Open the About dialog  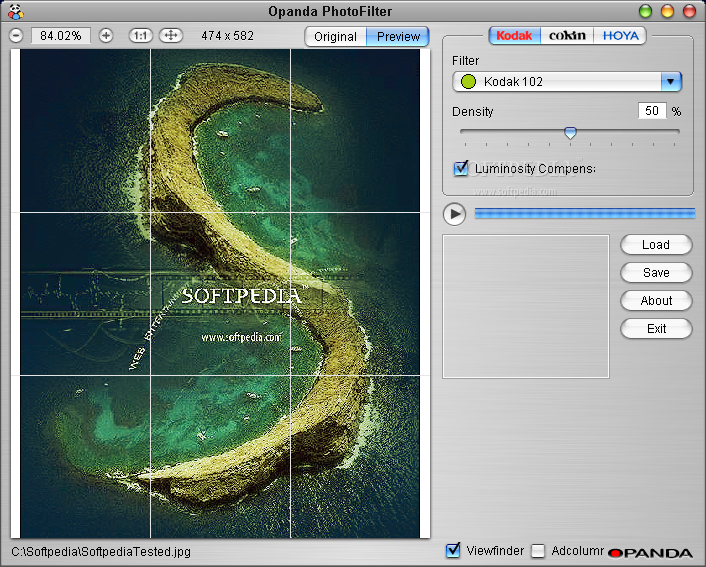tap(656, 300)
